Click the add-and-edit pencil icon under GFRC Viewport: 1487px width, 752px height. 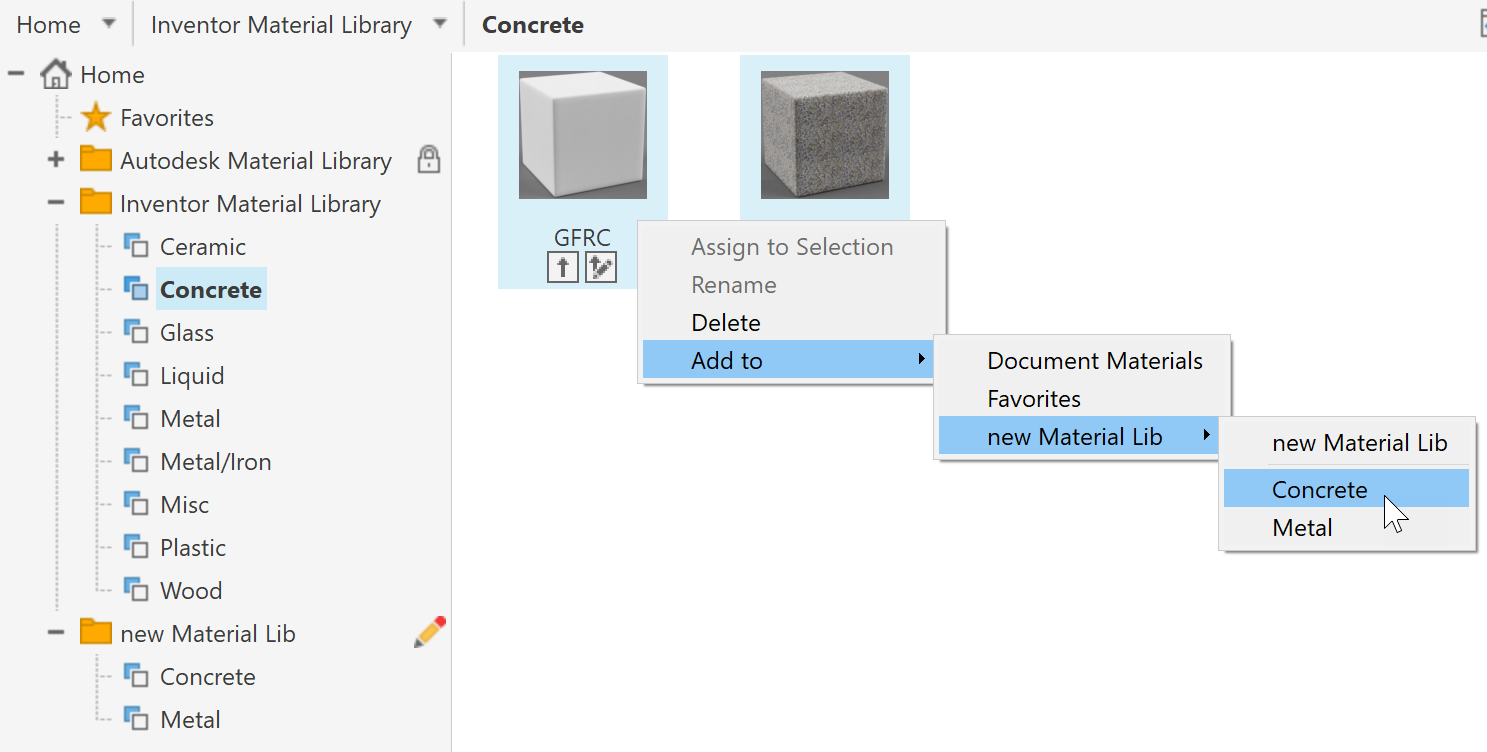600,267
